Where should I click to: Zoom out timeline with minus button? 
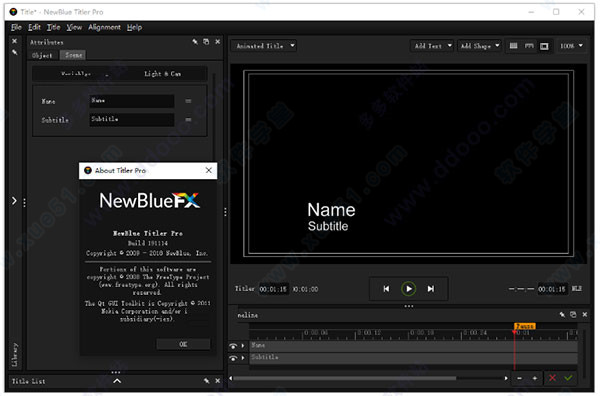(519, 378)
